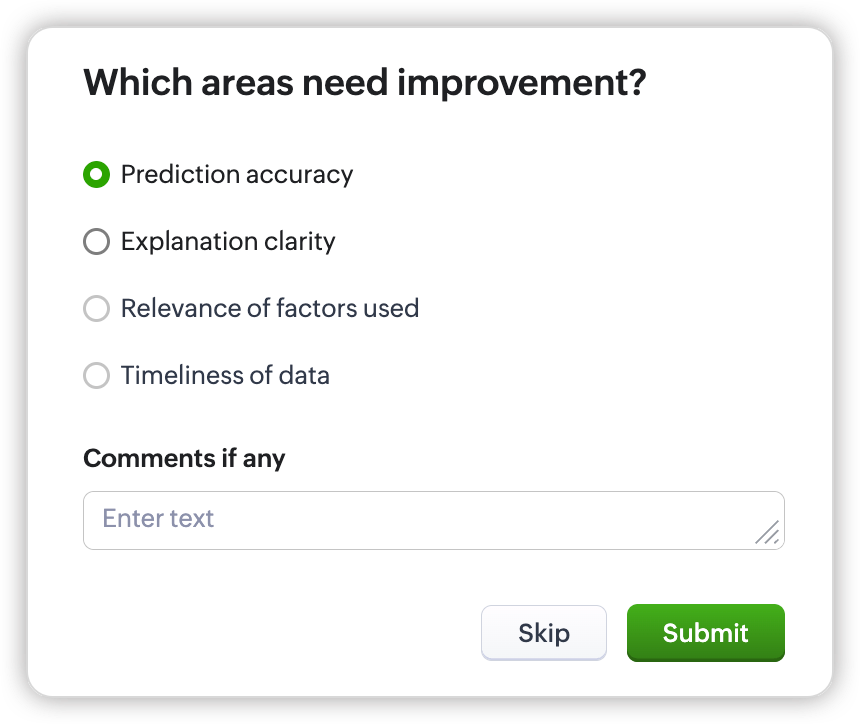Click the 'Enter text' placeholder
The image size is (860, 724).
[x=159, y=519]
